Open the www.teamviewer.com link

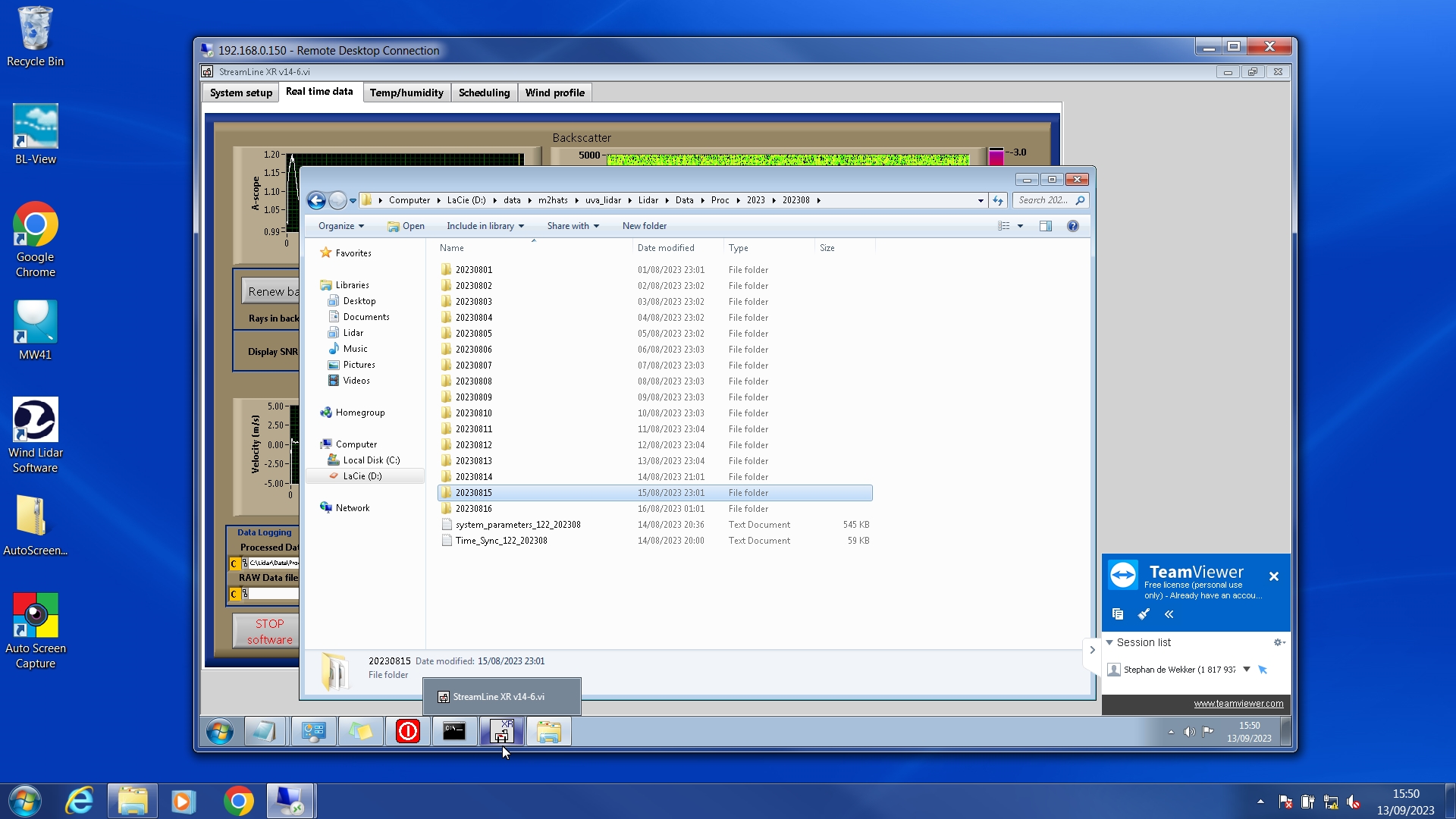[x=1238, y=704]
